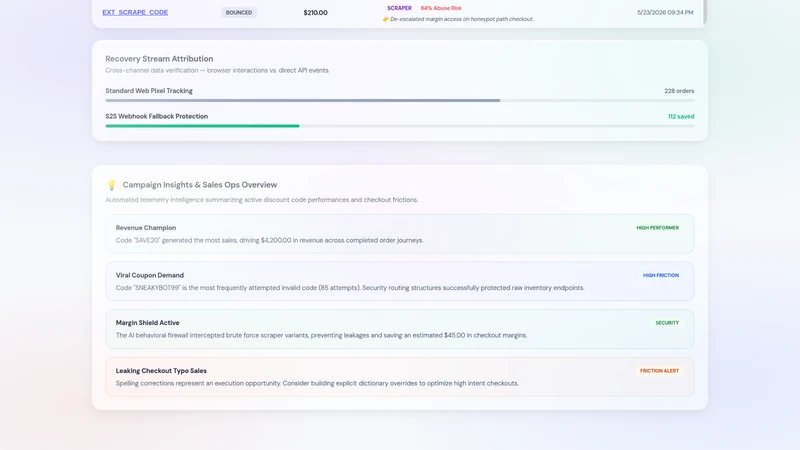Click the Standard Web Pixel Tracking progress bar
Viewport: 800px width, 450px height.
[399, 101]
